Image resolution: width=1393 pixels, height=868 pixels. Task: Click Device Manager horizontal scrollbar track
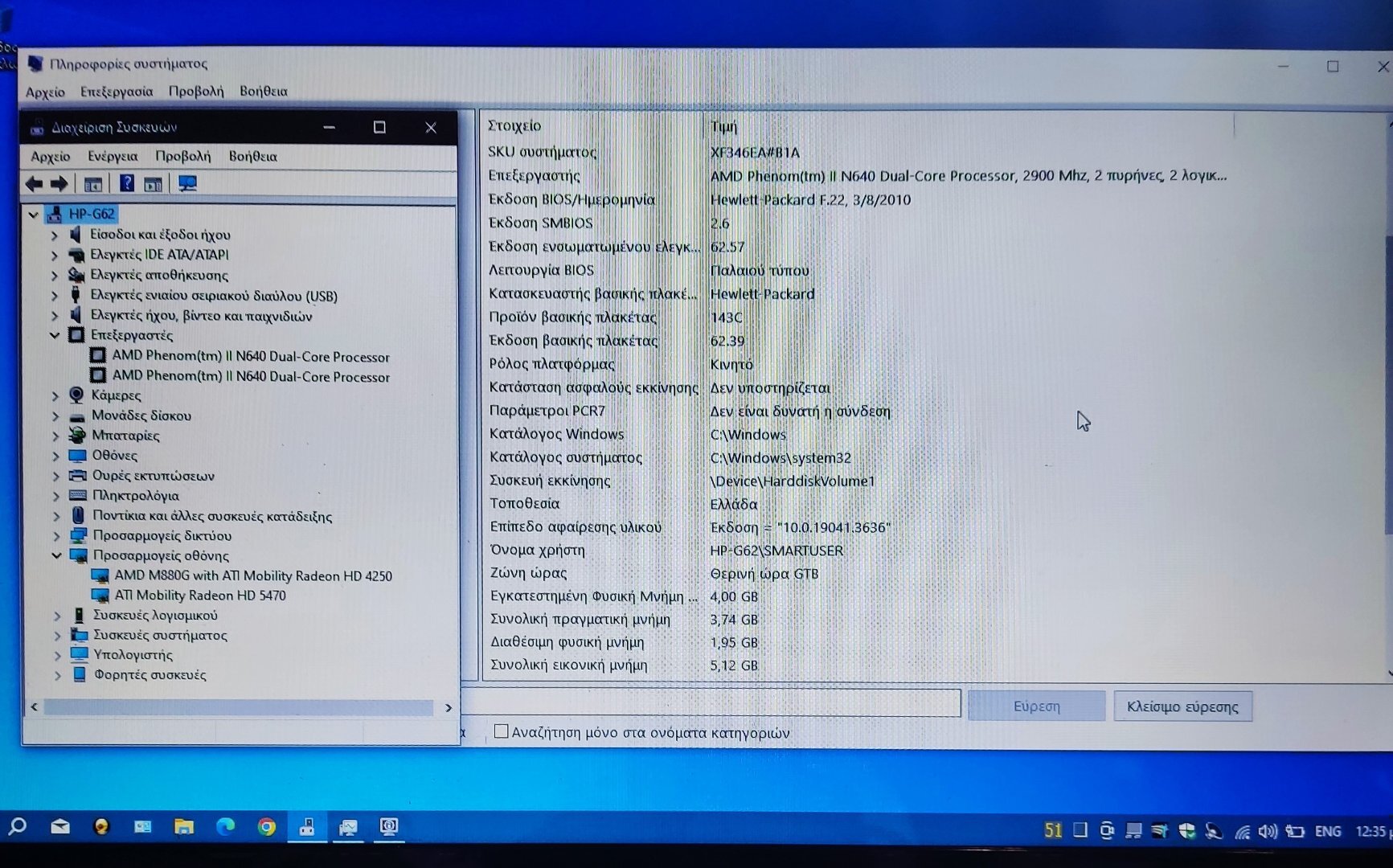click(238, 707)
